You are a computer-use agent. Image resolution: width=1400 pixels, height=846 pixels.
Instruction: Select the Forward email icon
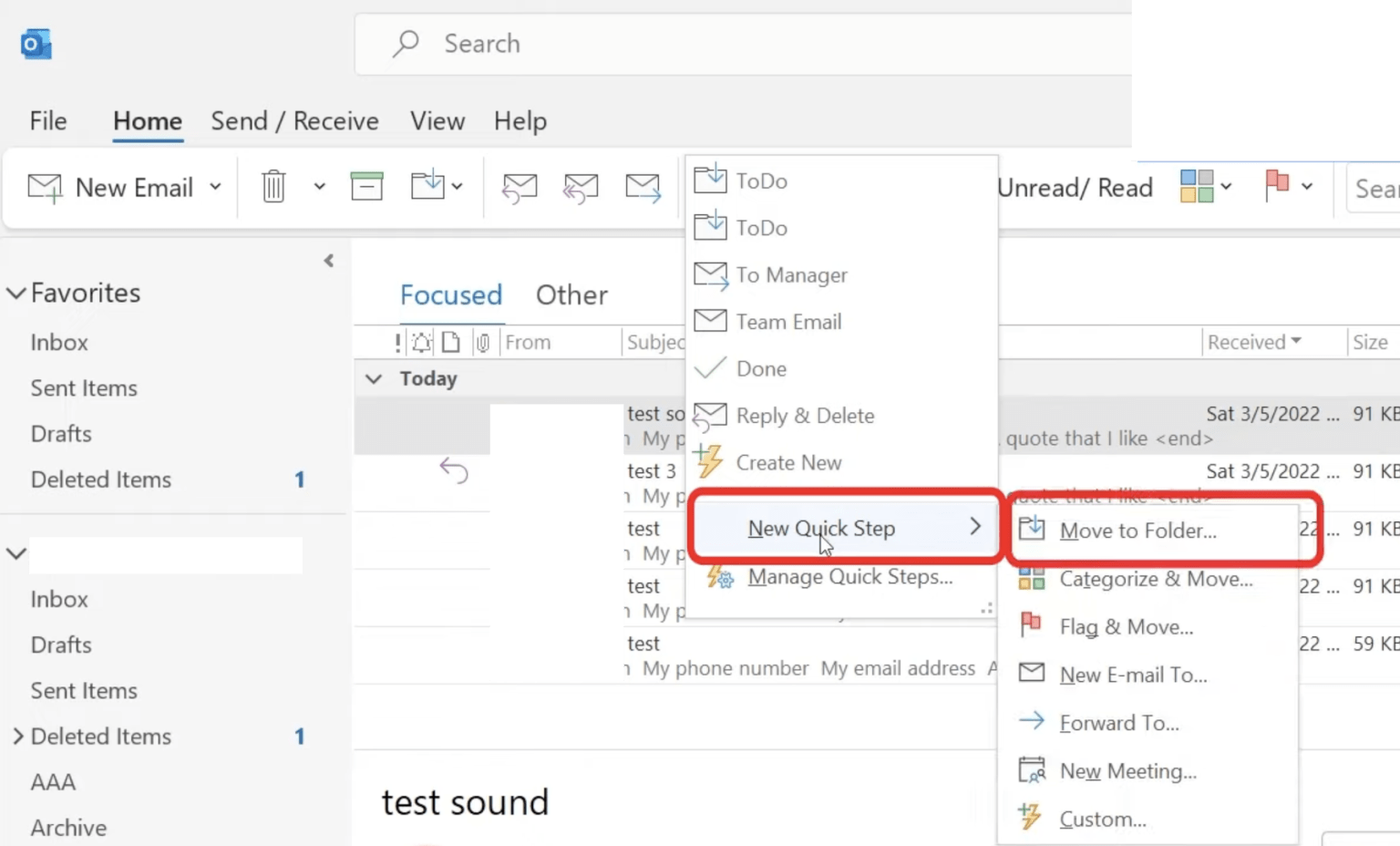(643, 187)
